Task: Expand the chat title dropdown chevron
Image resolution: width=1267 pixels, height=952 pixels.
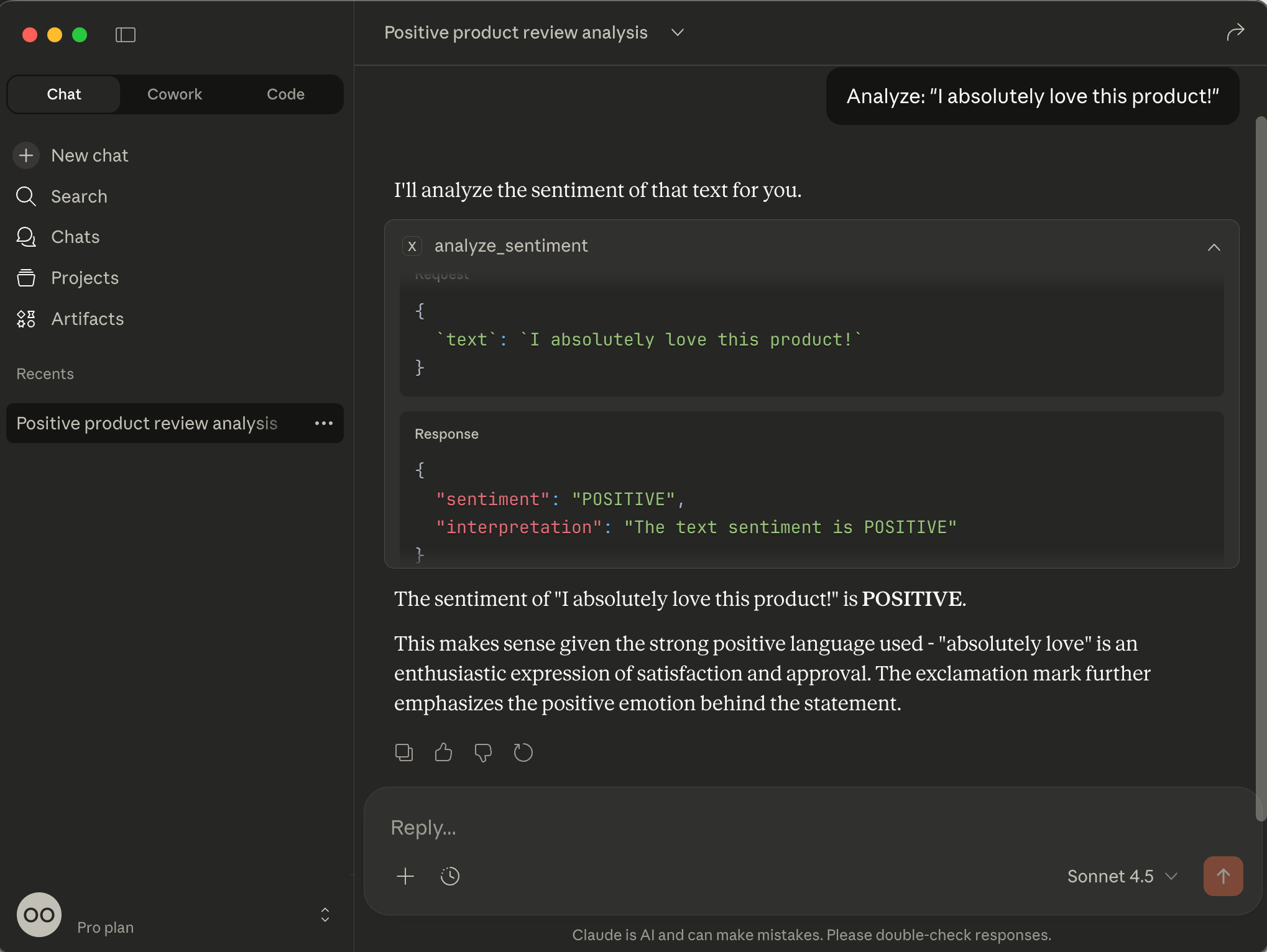Action: tap(678, 32)
